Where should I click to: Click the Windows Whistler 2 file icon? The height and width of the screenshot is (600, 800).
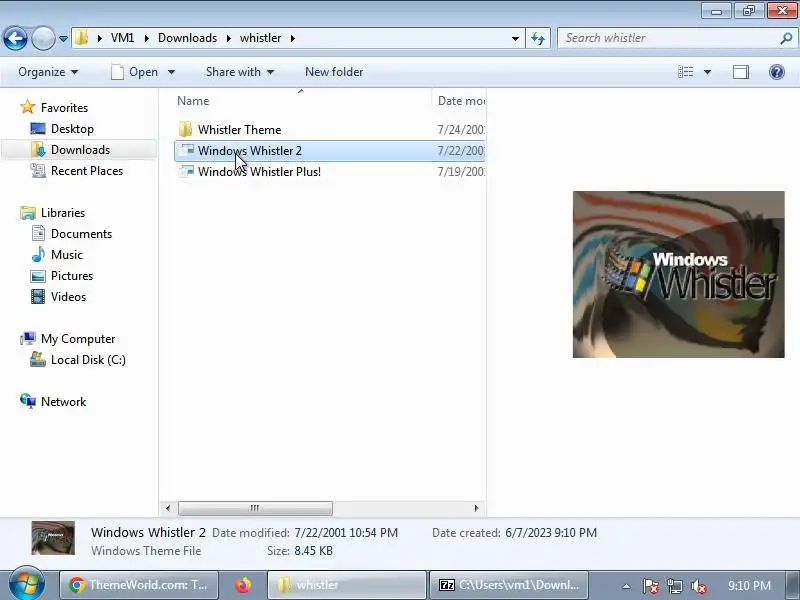click(x=186, y=150)
